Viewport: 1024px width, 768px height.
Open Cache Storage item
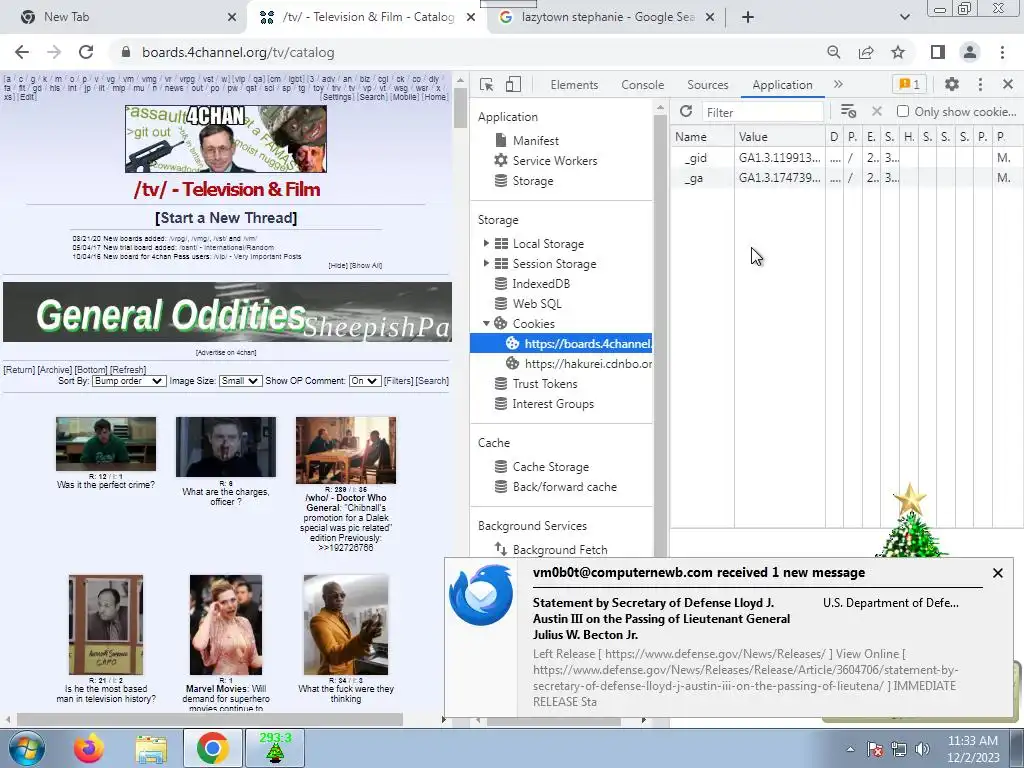click(x=551, y=466)
